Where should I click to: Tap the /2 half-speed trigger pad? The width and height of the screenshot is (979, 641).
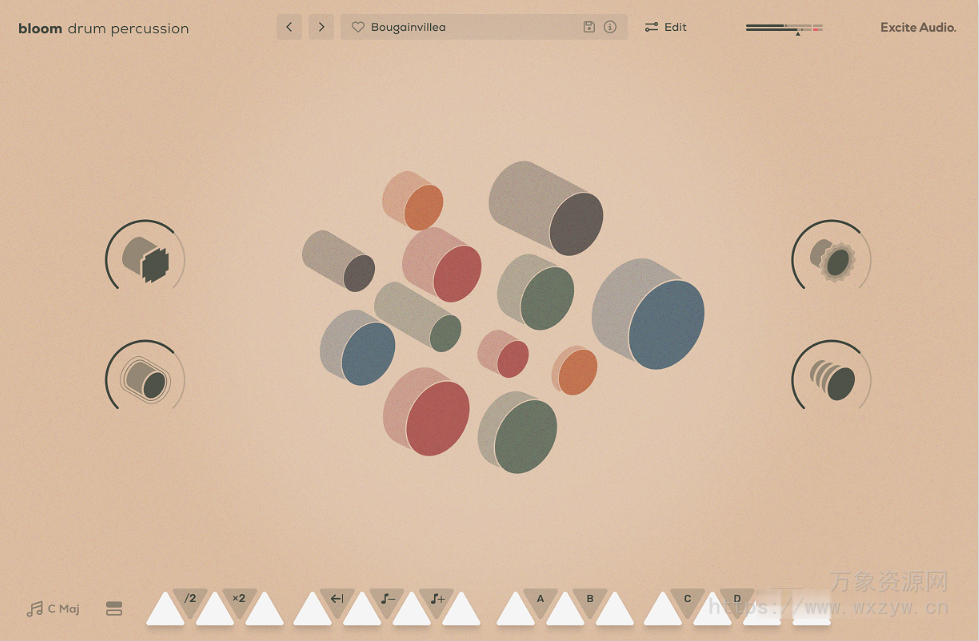pyautogui.click(x=189, y=605)
